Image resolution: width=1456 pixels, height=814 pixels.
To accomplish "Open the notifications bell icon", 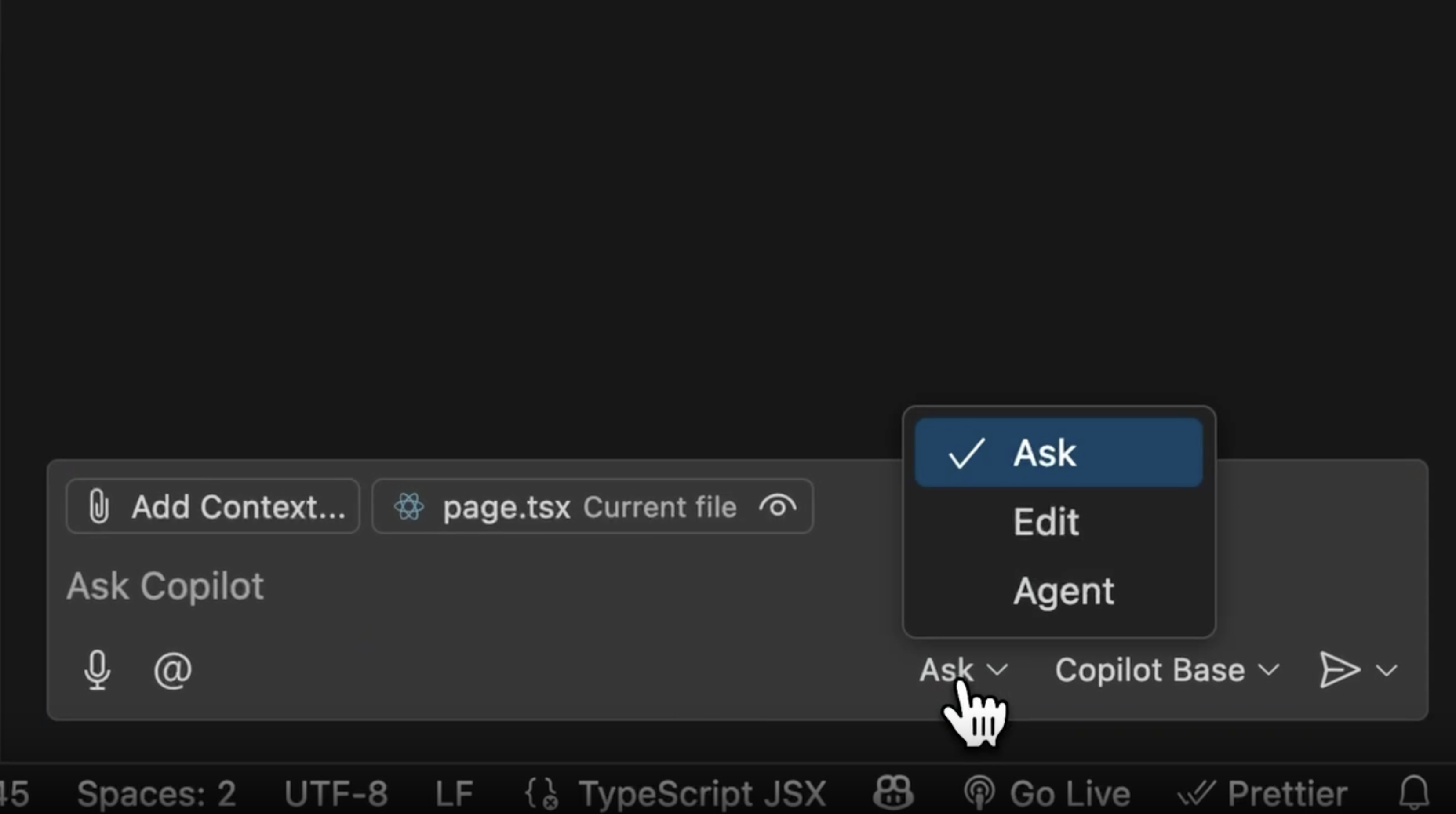I will click(x=1414, y=792).
